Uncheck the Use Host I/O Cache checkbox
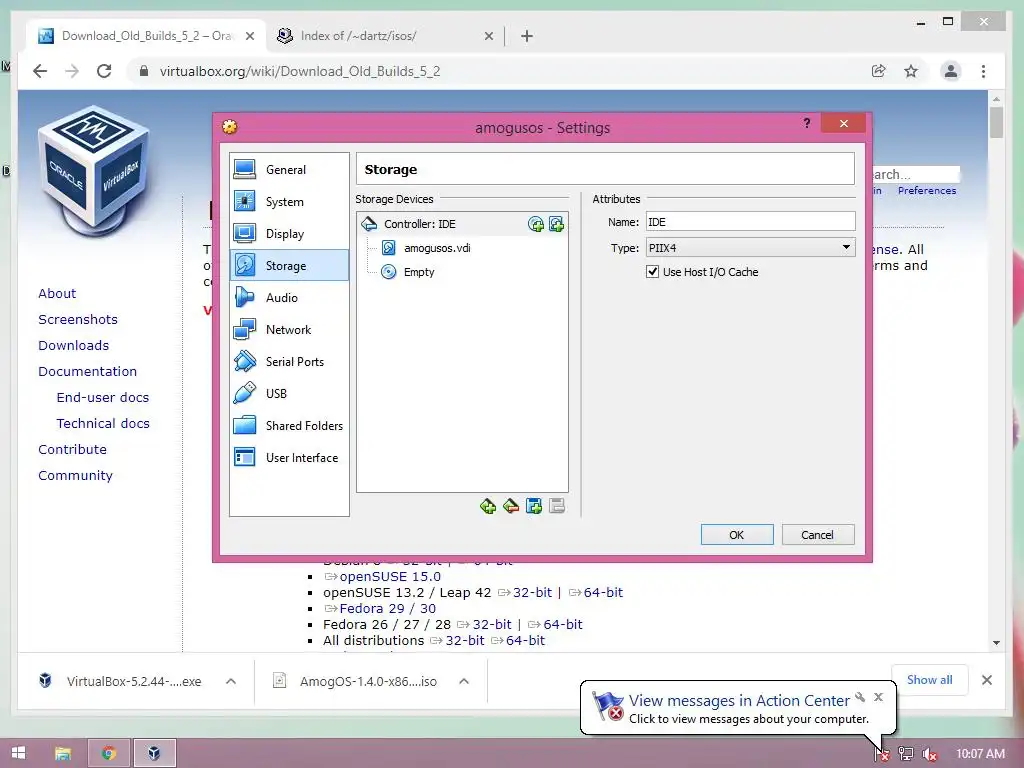The image size is (1024, 768). pos(652,272)
